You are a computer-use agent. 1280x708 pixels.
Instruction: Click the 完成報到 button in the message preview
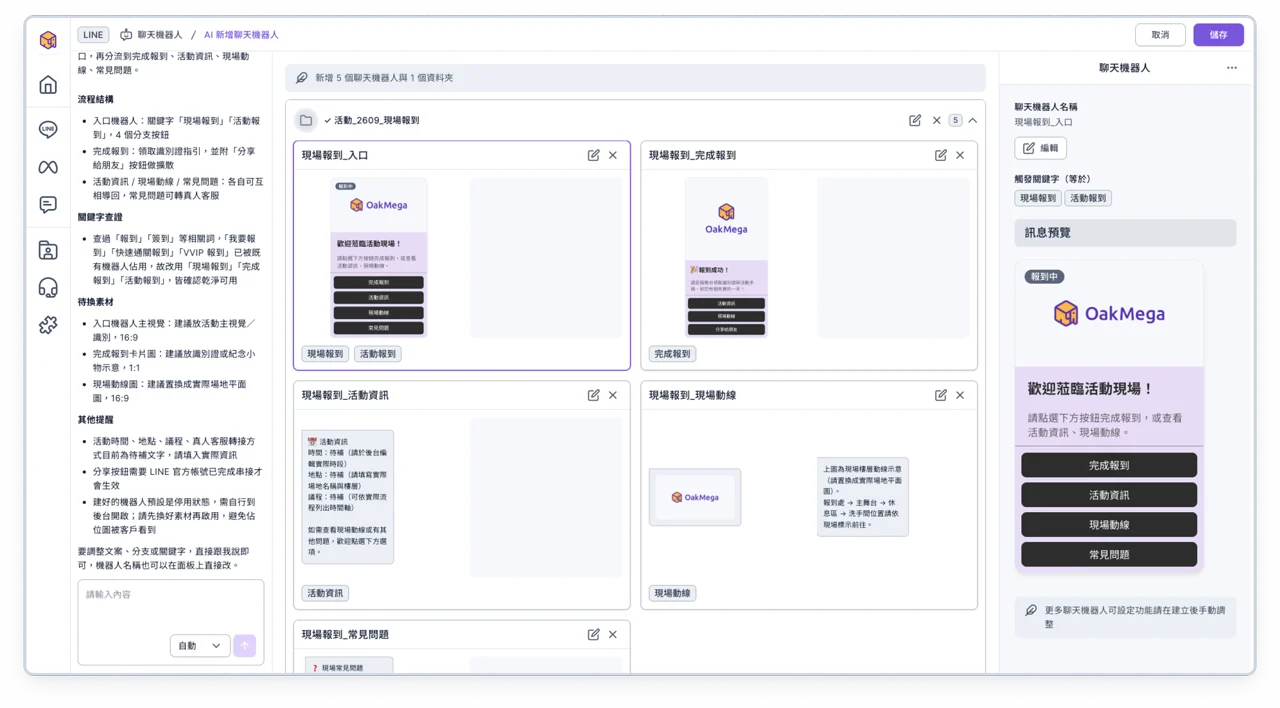click(x=1109, y=465)
